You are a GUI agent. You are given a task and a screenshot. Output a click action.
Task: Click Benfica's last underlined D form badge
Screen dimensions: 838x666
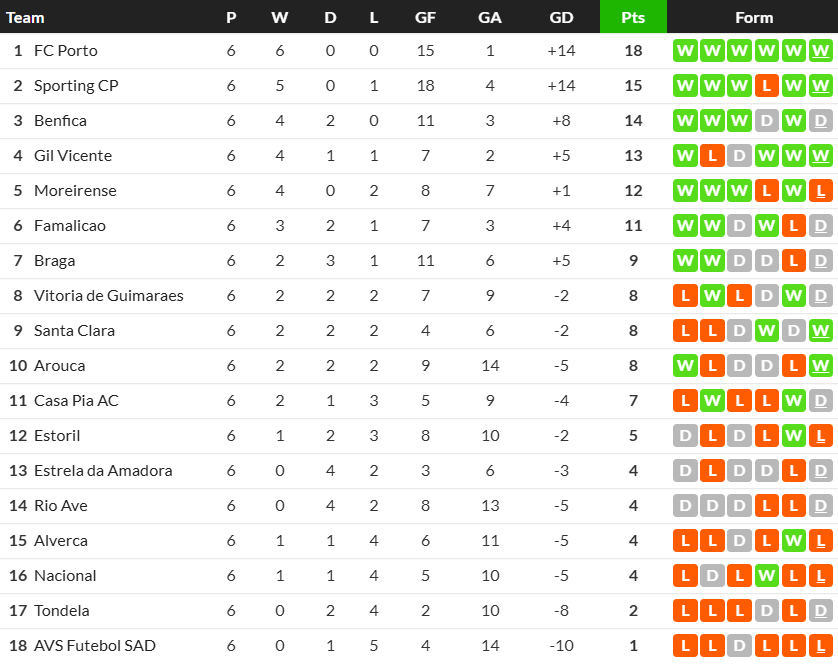pyautogui.click(x=820, y=121)
